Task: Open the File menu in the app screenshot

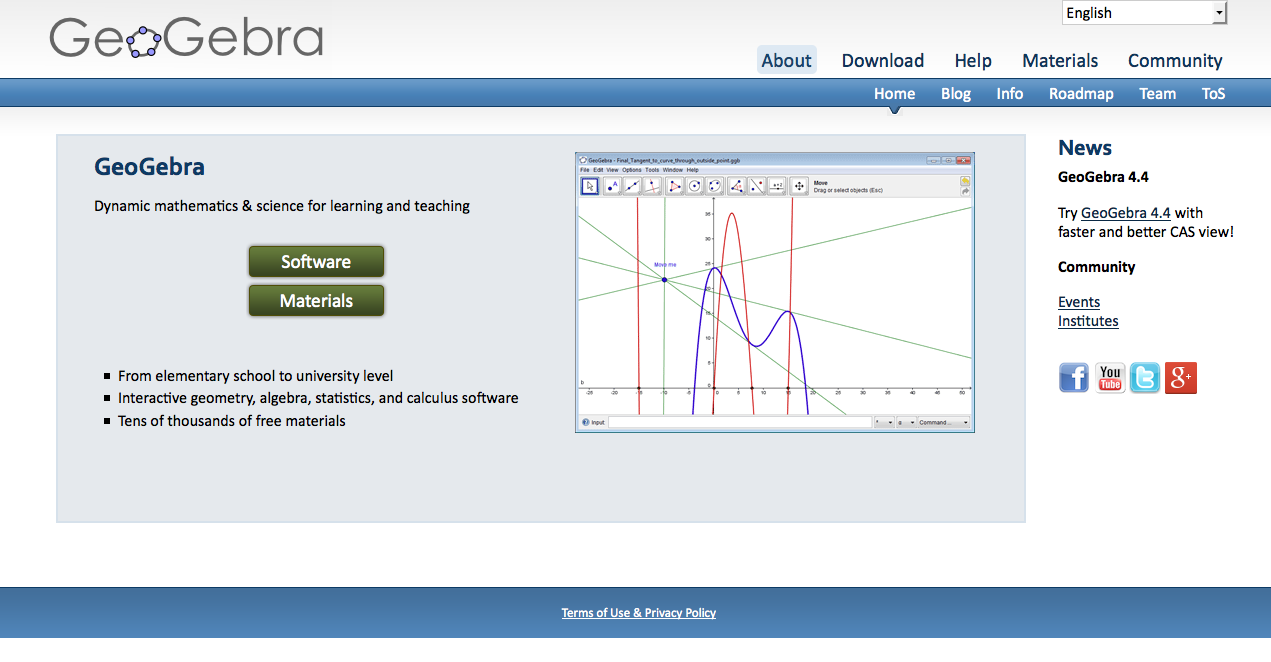Action: [585, 170]
